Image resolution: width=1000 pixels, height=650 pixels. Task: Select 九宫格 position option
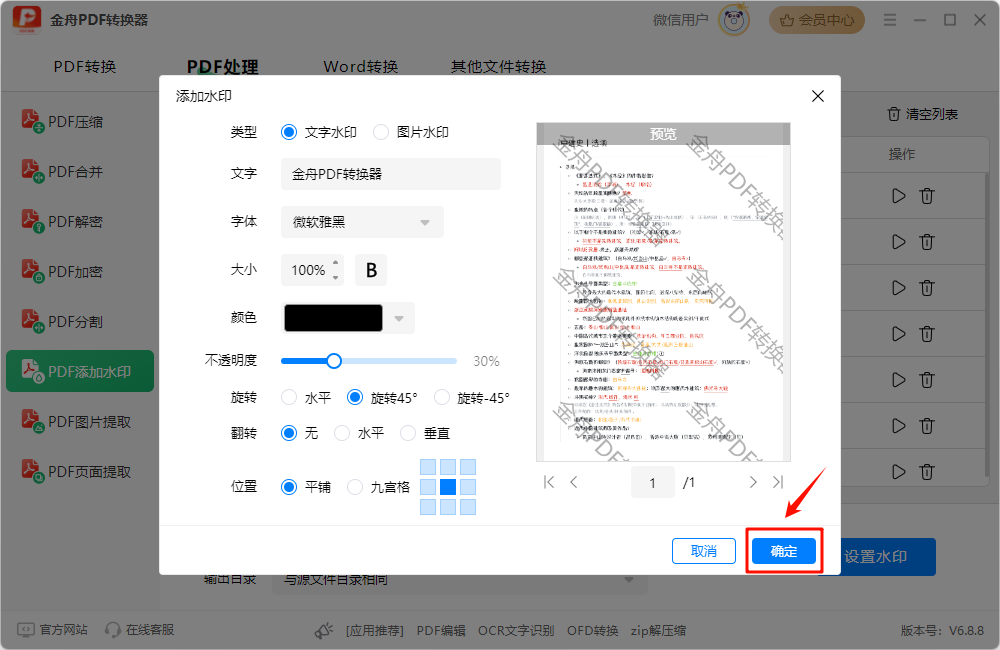click(x=379, y=487)
